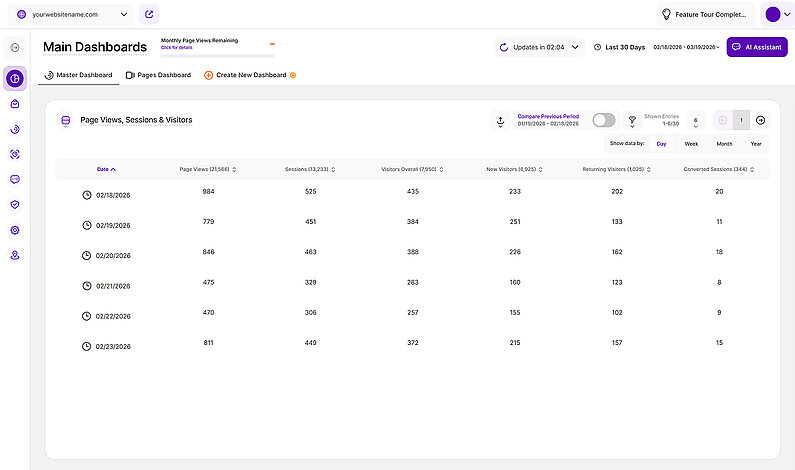Open the settings gear in the sidebar
The image size is (795, 470).
pos(15,230)
